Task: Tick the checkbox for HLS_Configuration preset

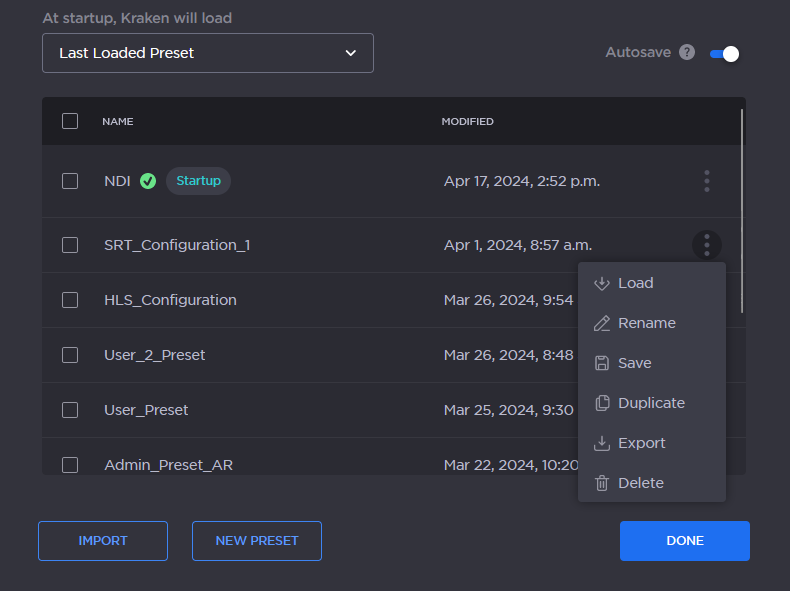Action: click(x=70, y=300)
